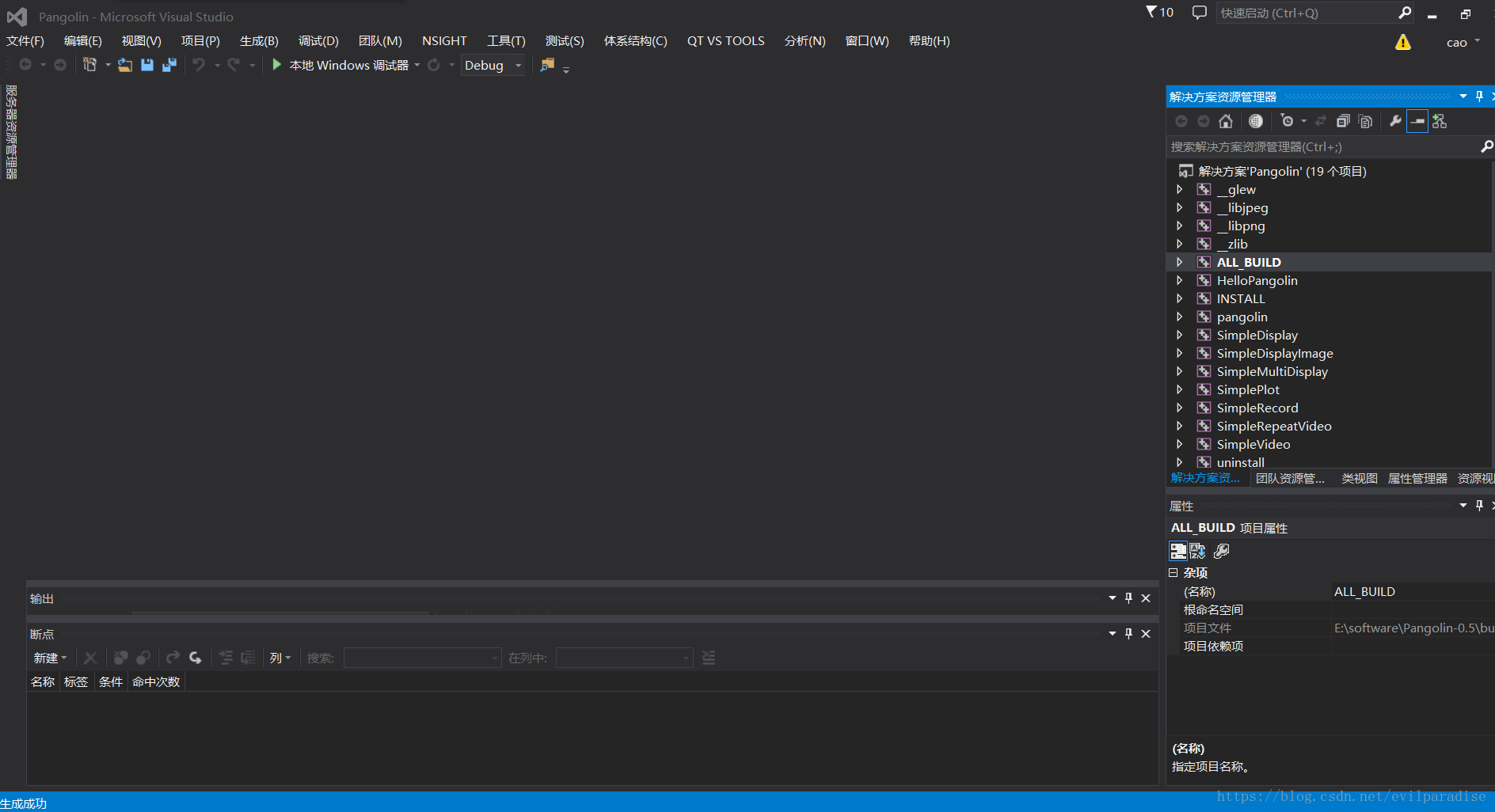Select the uninstall project
The height and width of the screenshot is (812, 1495).
(1240, 462)
